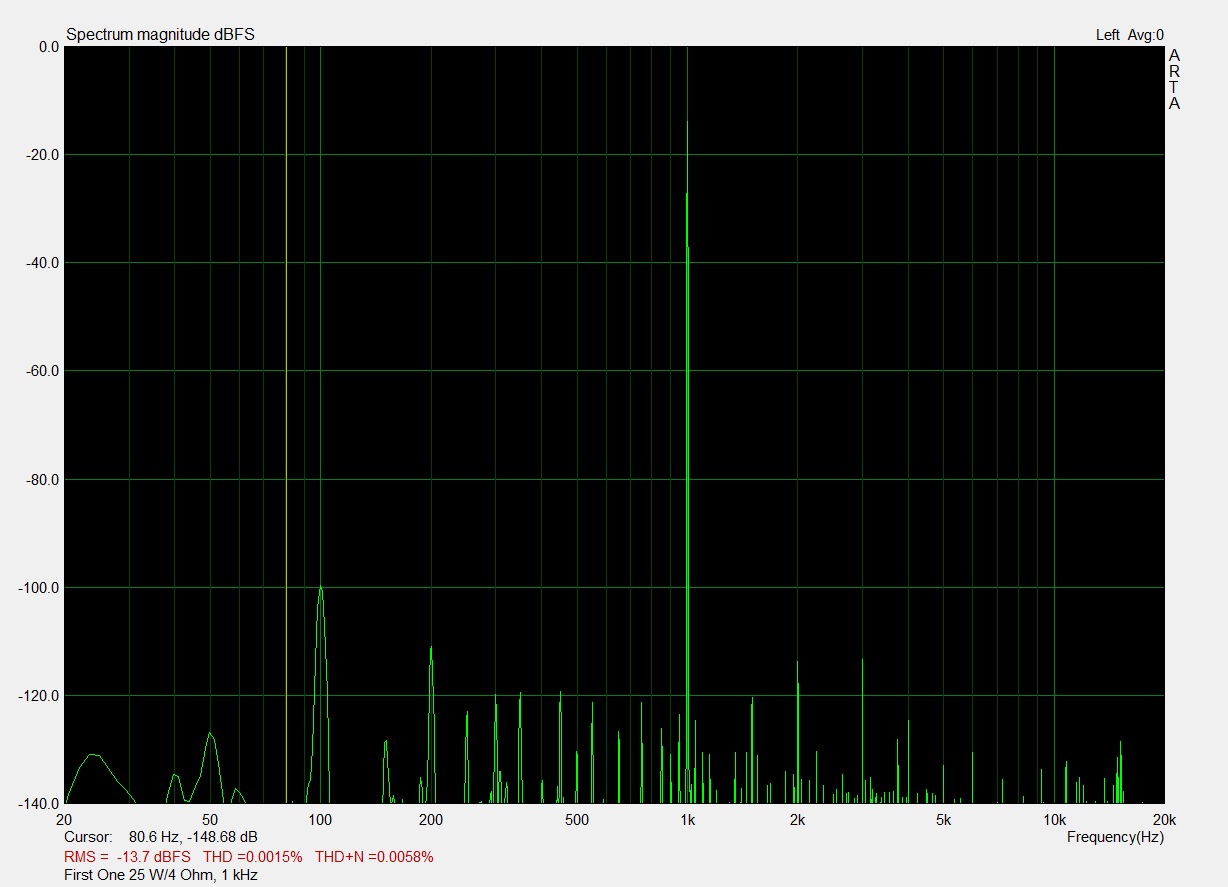This screenshot has height=887, width=1228.
Task: Click the 2k frequency axis label
Action: point(797,820)
